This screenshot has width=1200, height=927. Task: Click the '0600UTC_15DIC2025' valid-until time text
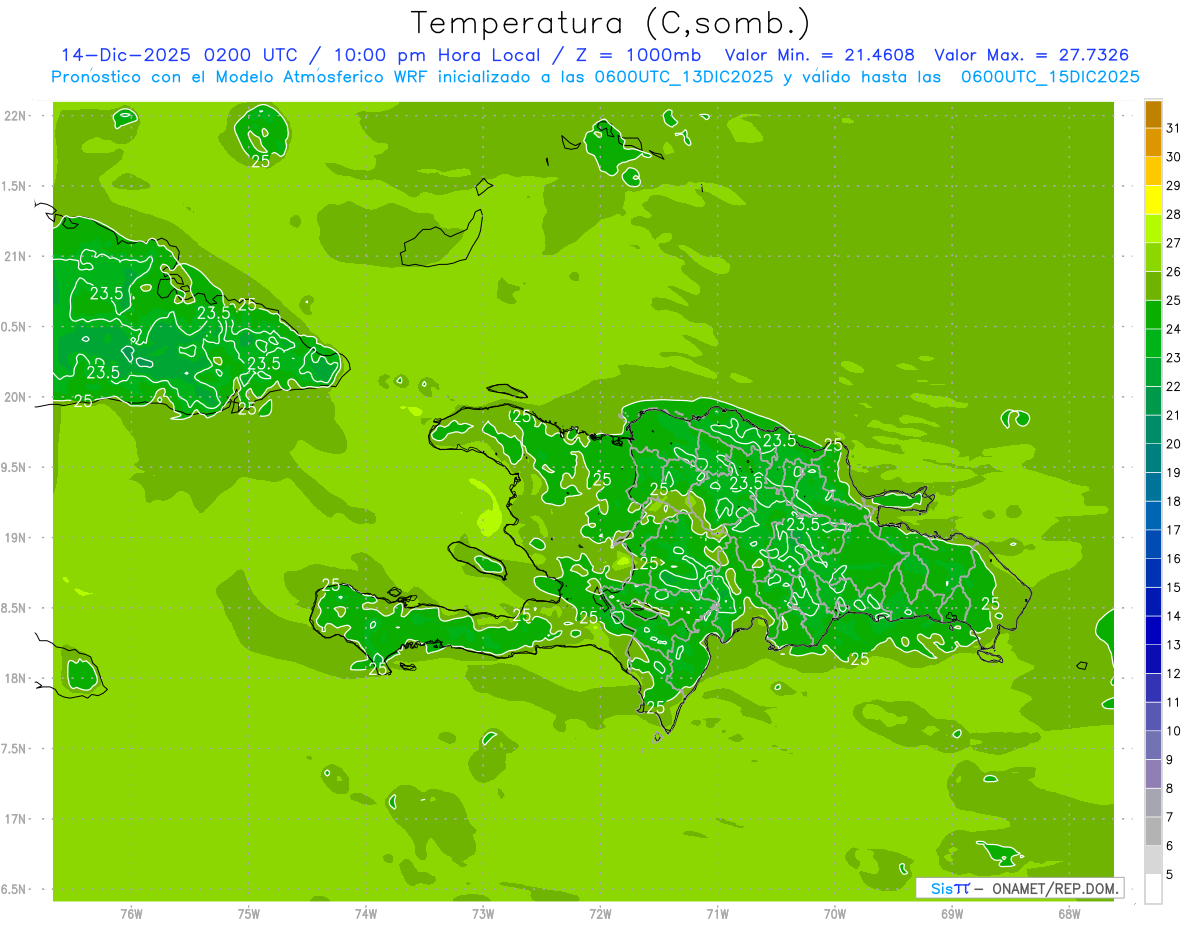click(x=1050, y=77)
